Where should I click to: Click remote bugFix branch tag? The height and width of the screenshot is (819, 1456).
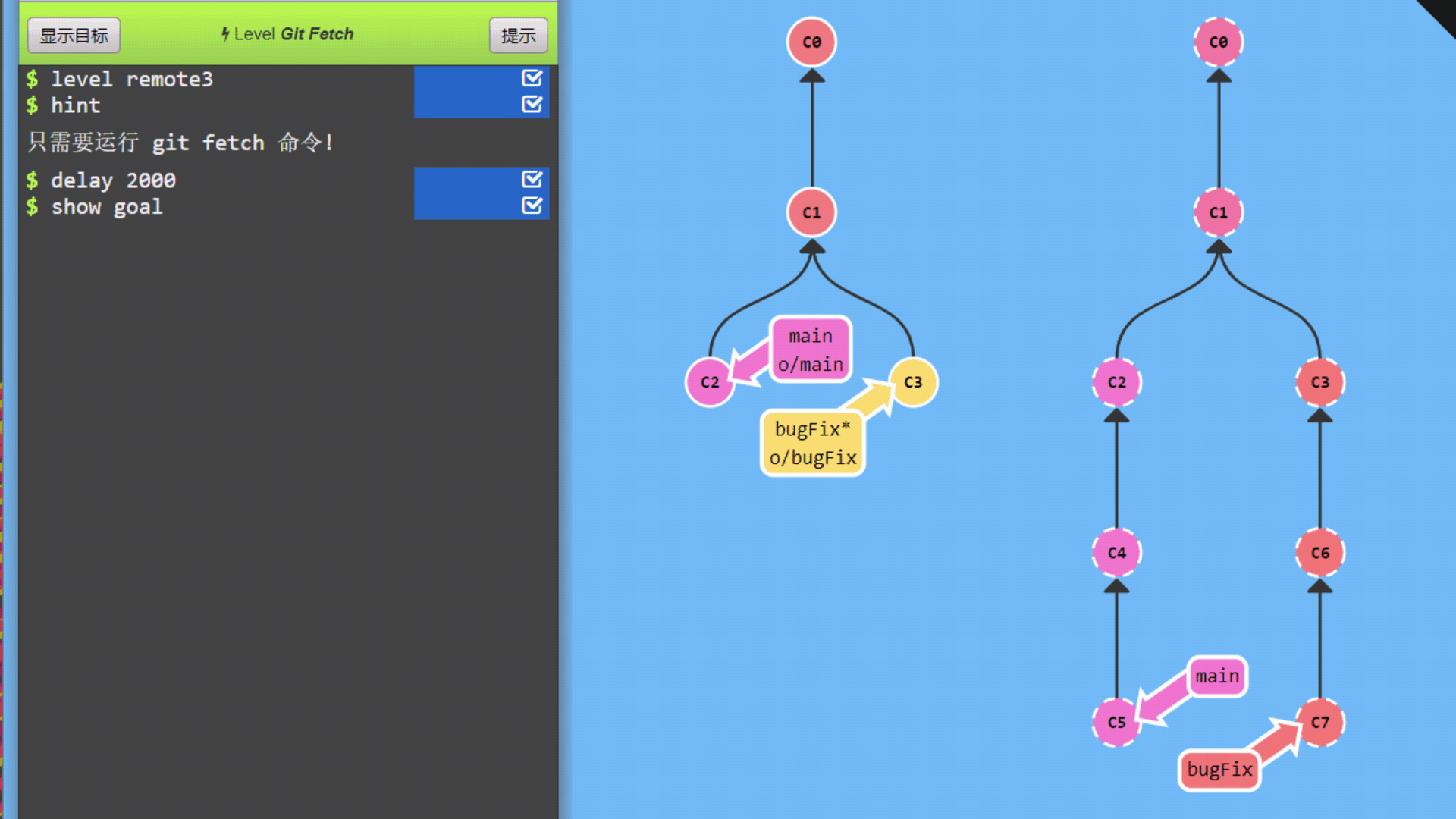(x=1219, y=770)
